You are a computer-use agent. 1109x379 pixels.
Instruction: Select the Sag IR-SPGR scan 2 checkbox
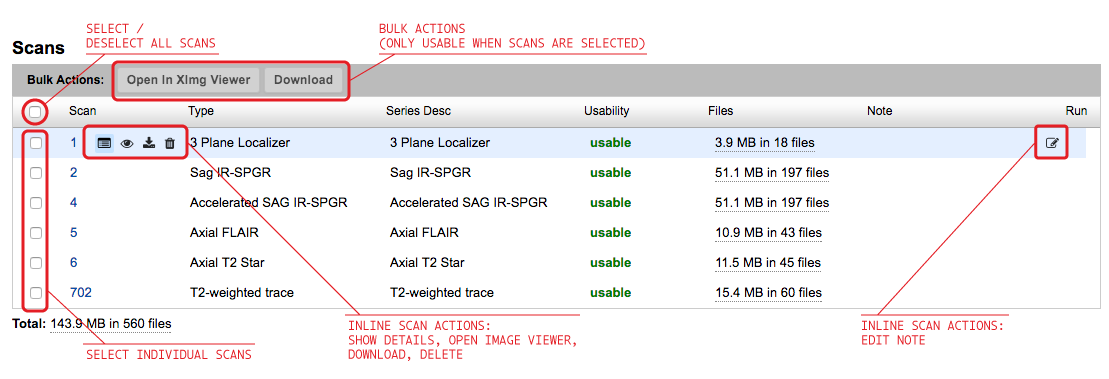35,173
